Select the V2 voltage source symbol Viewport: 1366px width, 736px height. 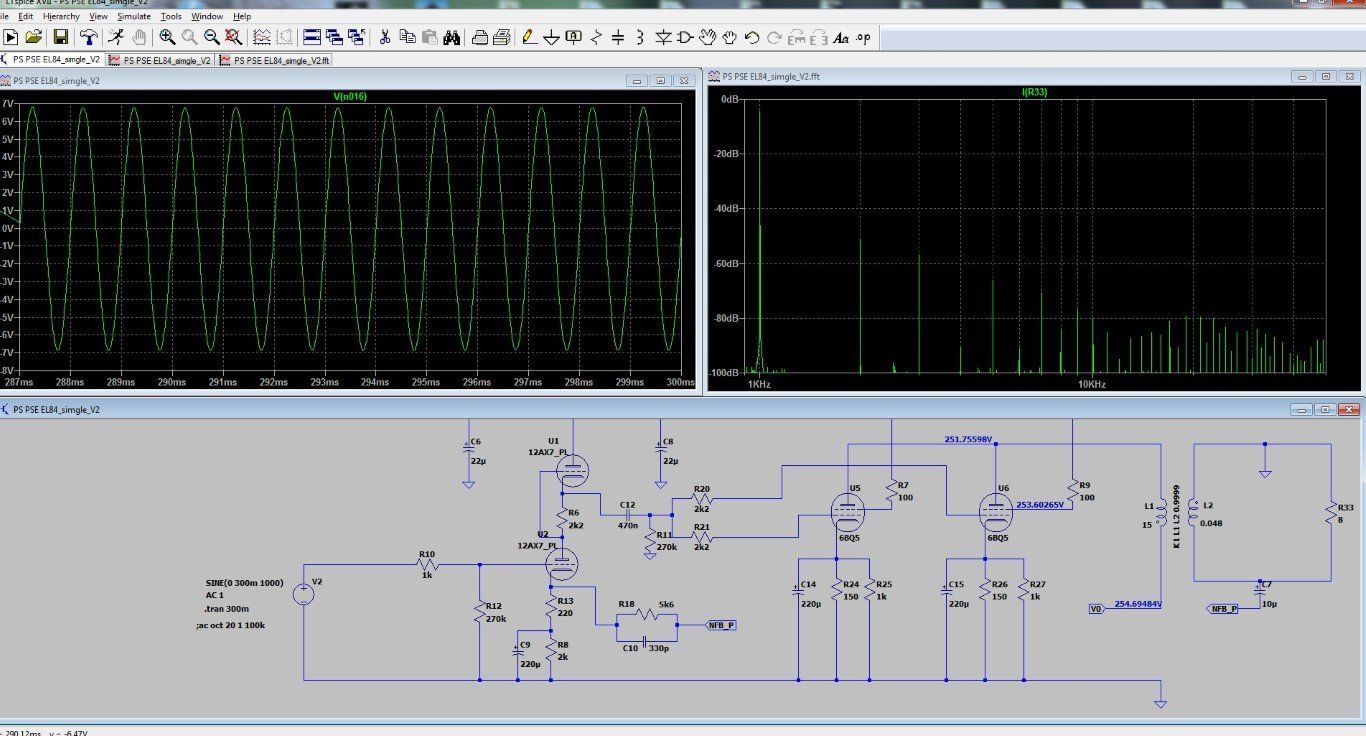[303, 594]
